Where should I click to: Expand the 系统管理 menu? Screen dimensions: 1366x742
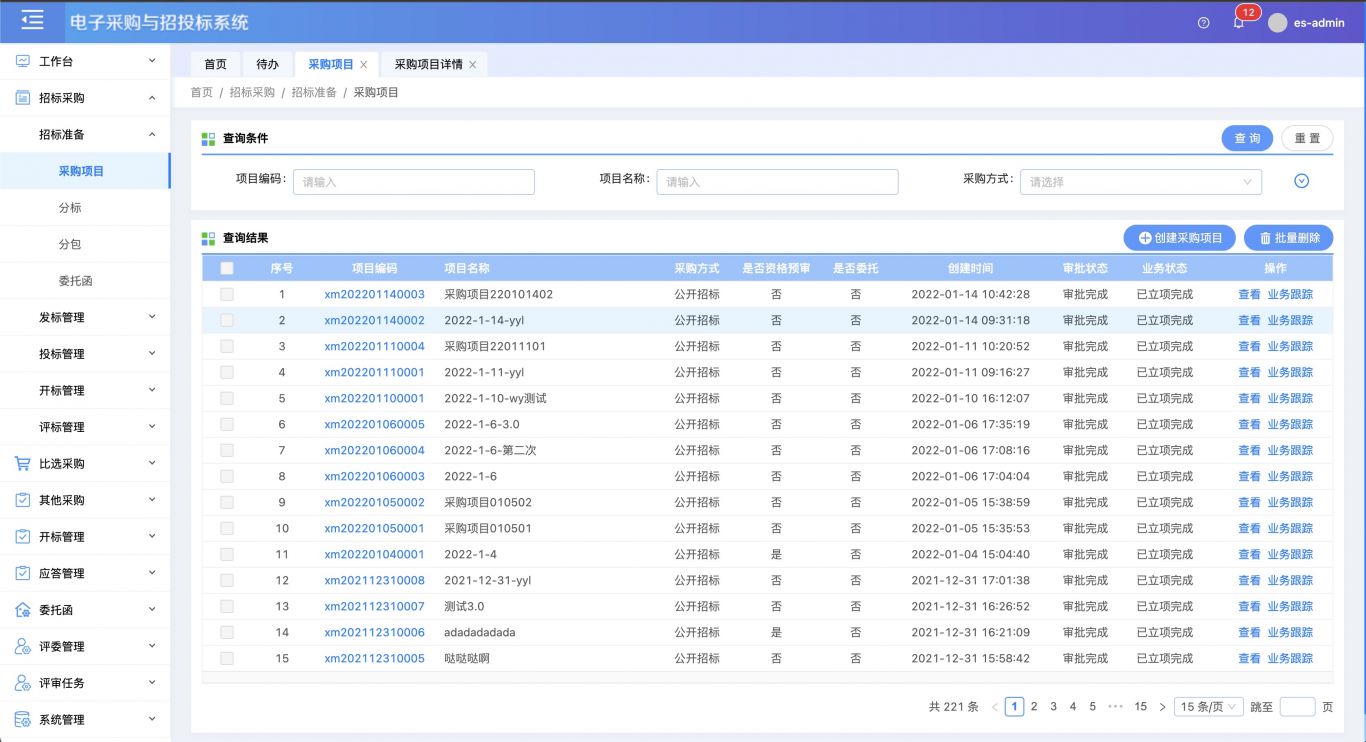point(85,719)
